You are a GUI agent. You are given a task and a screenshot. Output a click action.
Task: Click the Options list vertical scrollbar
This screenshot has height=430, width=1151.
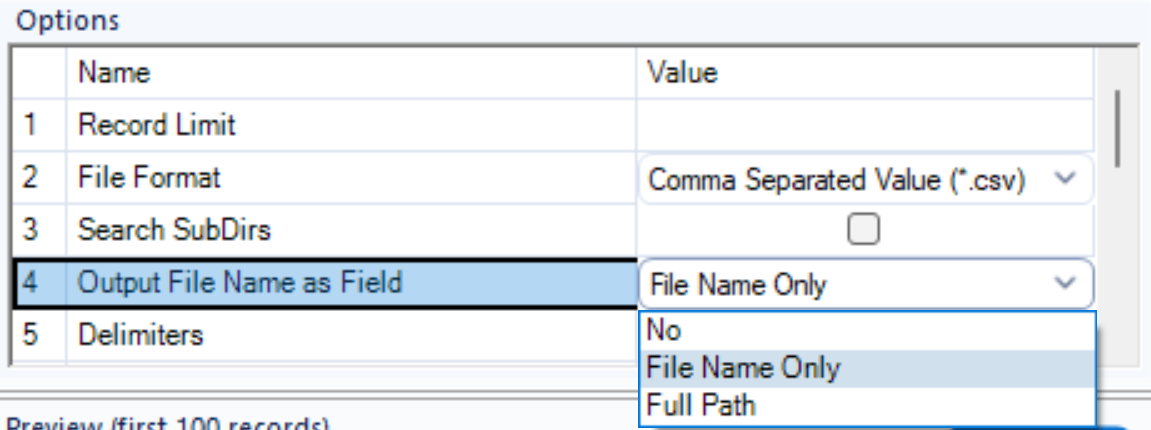[1118, 205]
